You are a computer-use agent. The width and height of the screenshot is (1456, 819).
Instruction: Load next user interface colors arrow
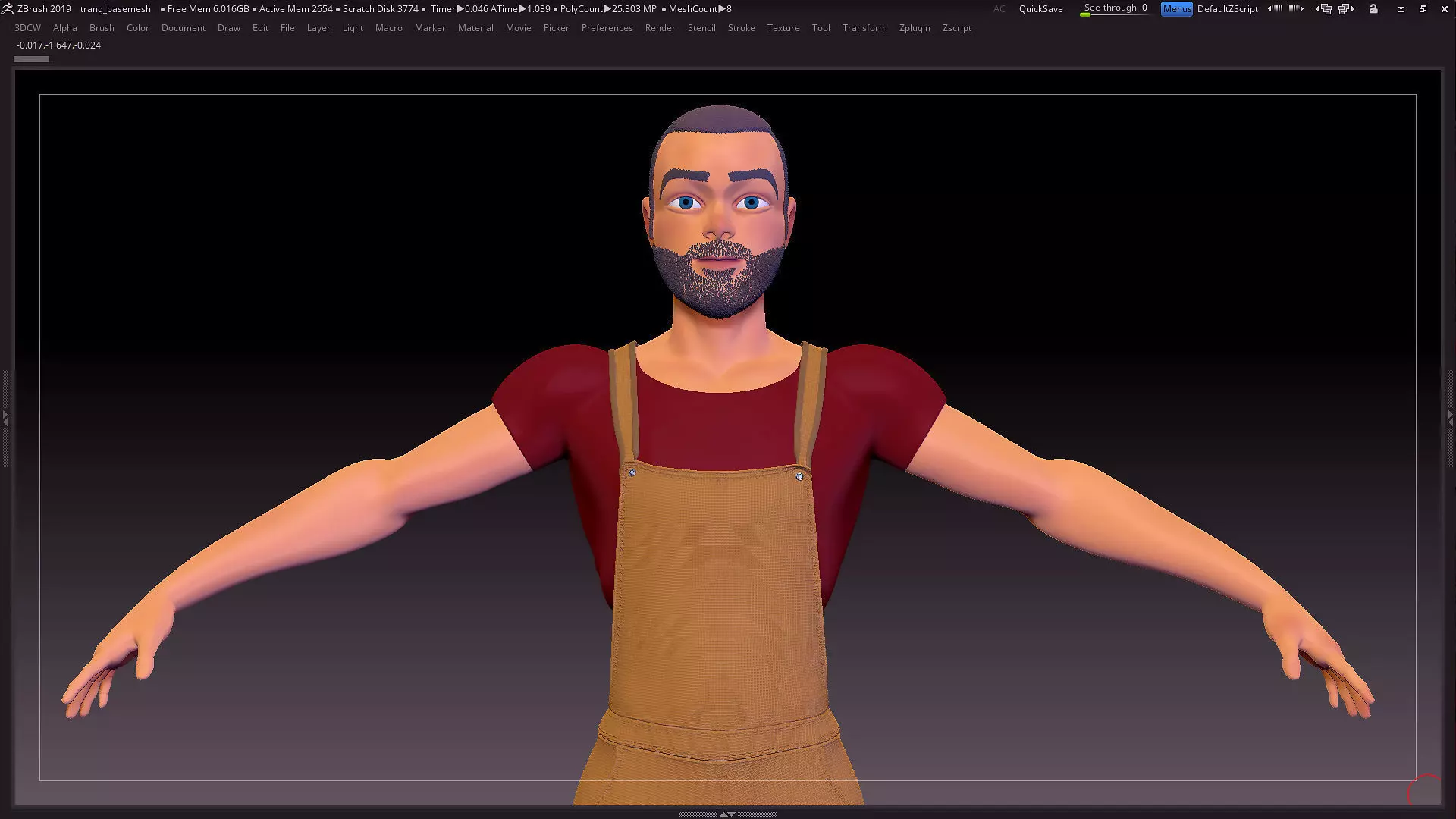[1296, 8]
